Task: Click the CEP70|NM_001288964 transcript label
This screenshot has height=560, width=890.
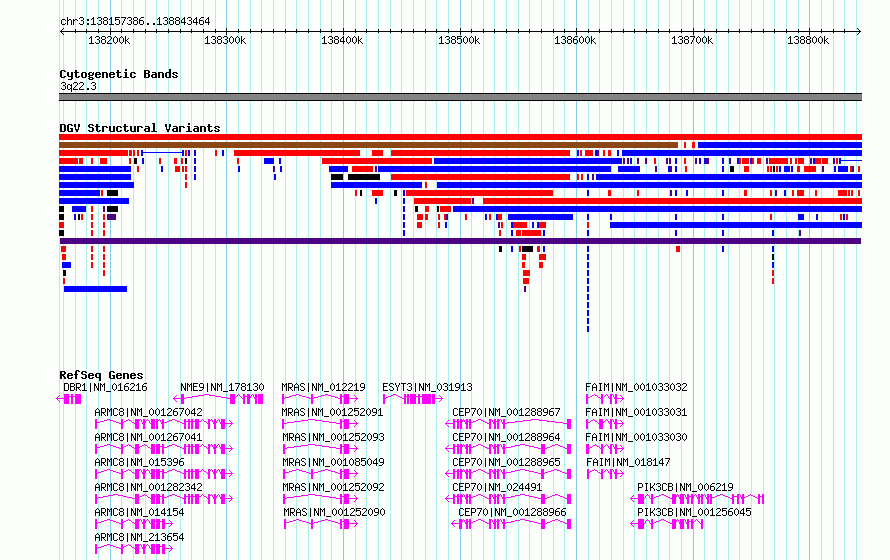Action: tap(506, 437)
